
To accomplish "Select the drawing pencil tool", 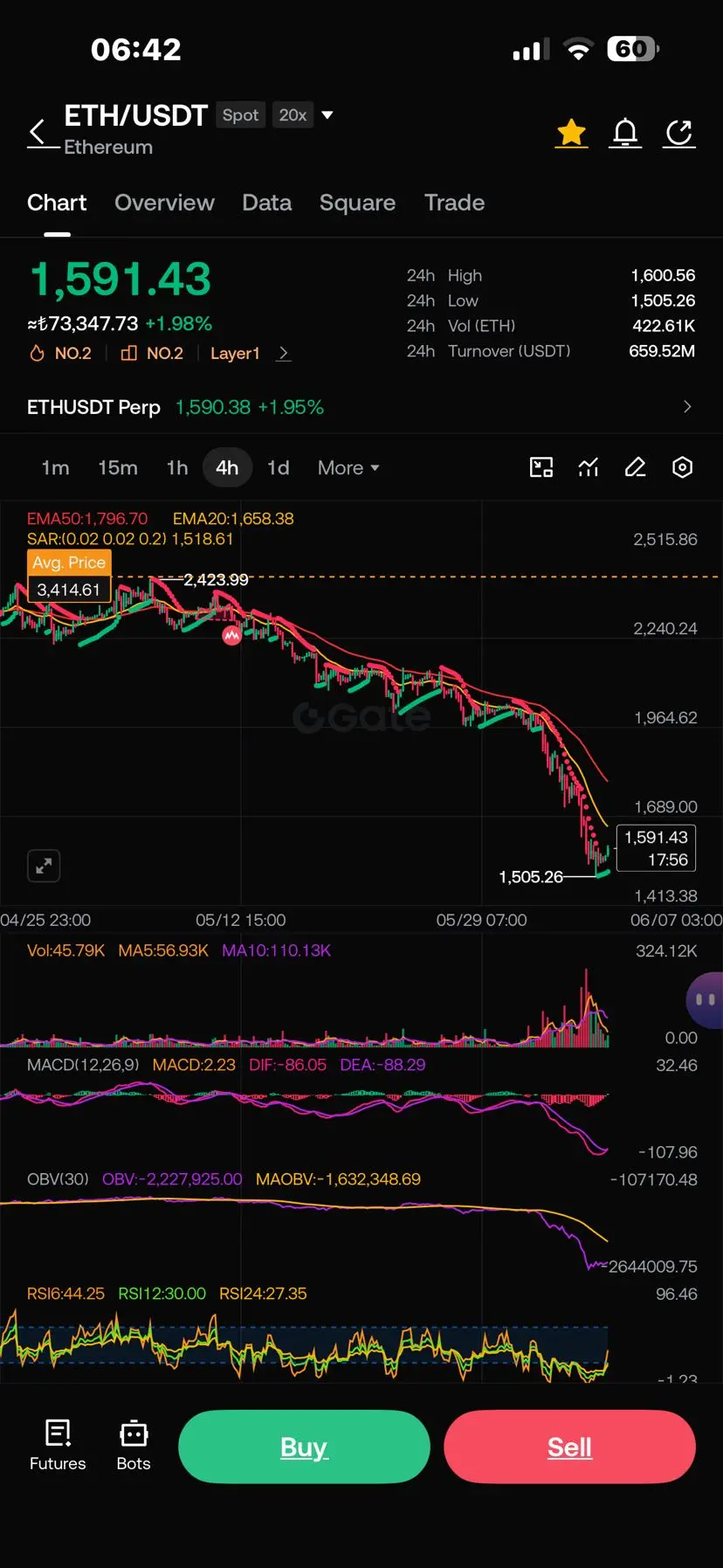I will [636, 467].
